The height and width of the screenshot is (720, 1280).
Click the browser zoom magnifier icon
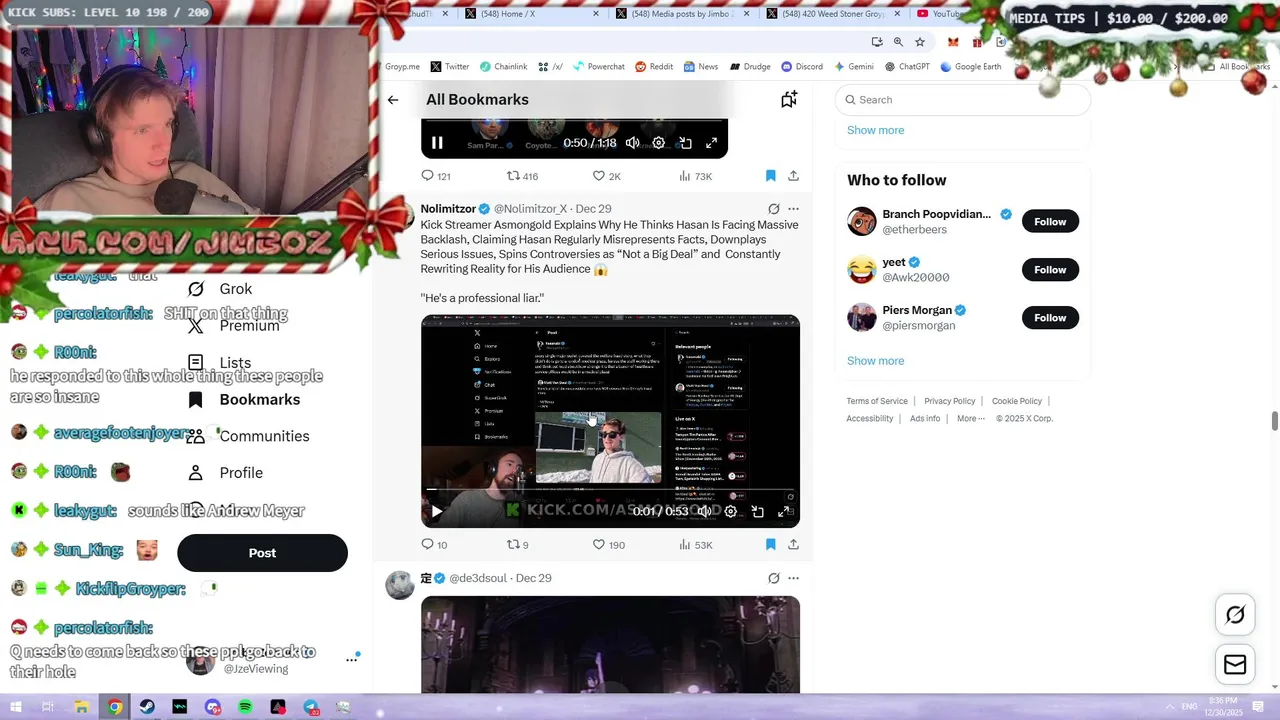pyautogui.click(x=898, y=42)
